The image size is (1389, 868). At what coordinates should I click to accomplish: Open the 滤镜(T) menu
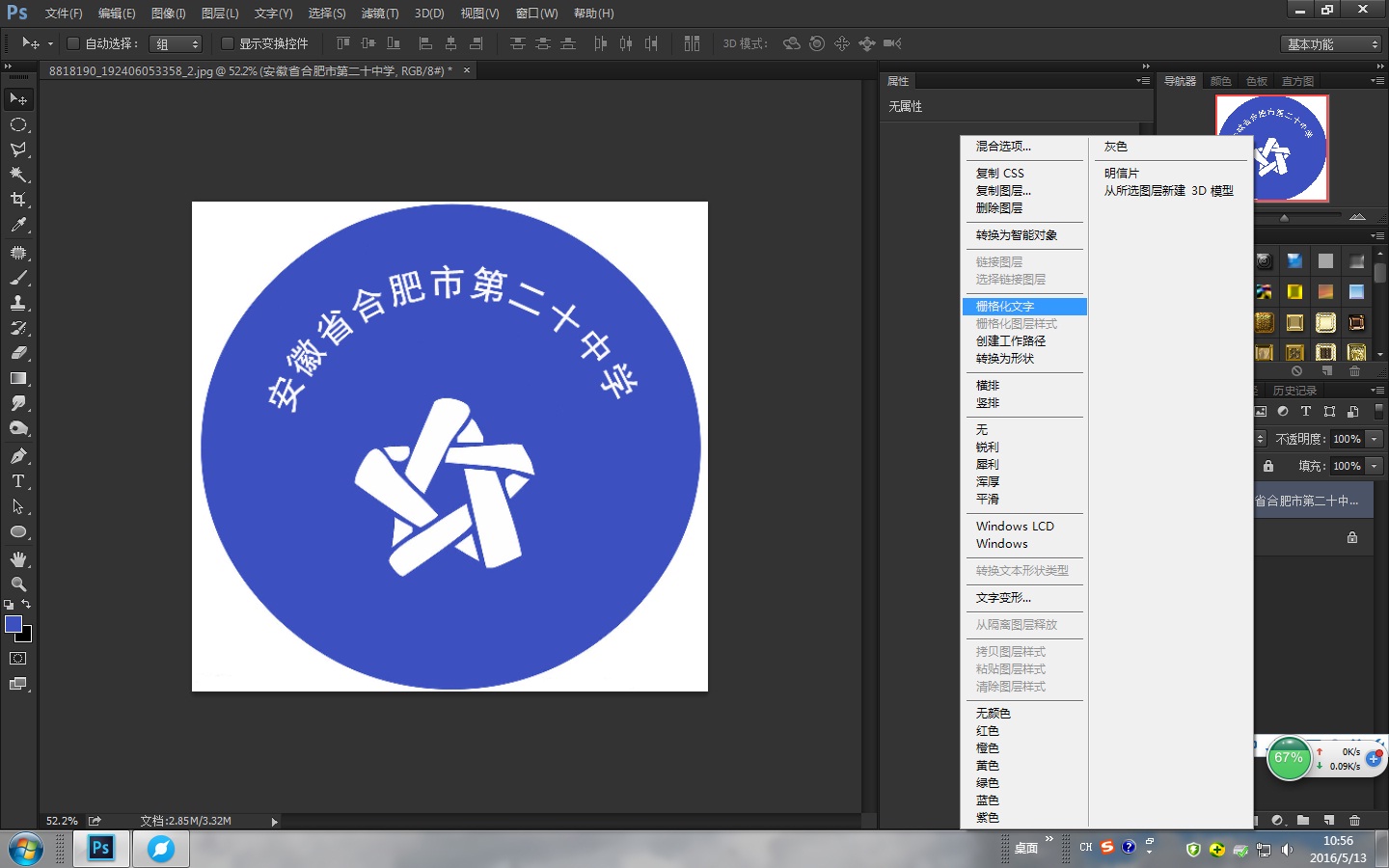pos(380,14)
